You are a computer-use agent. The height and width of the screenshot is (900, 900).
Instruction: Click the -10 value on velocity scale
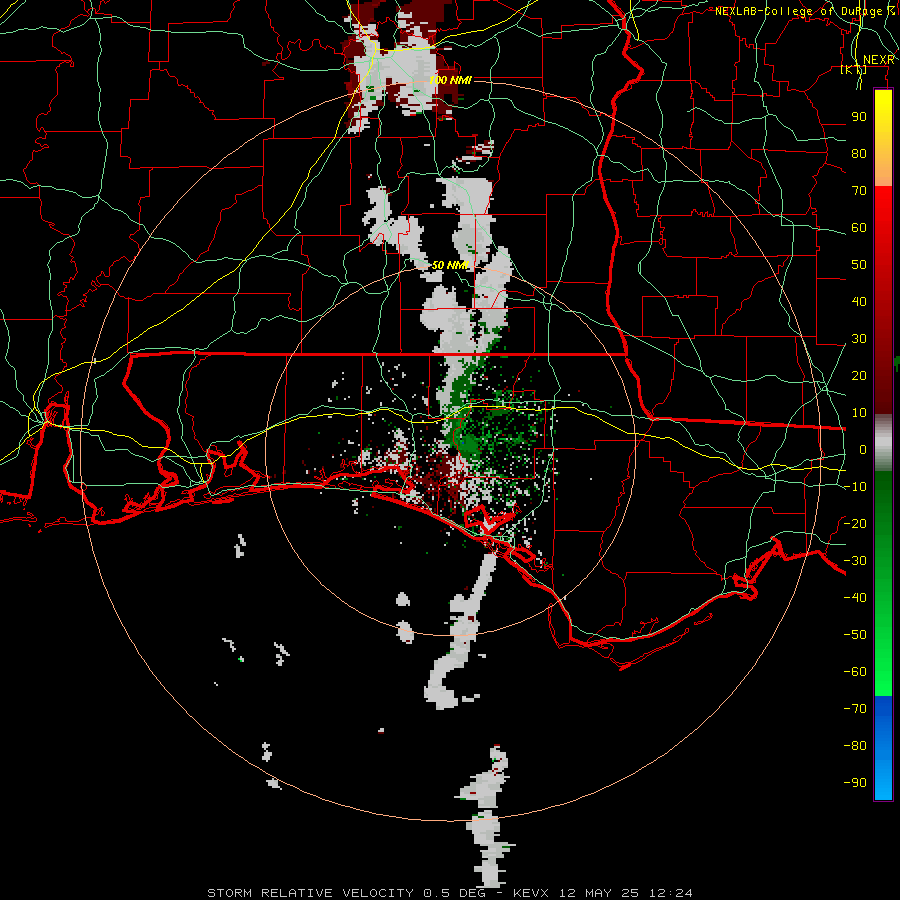tap(855, 487)
